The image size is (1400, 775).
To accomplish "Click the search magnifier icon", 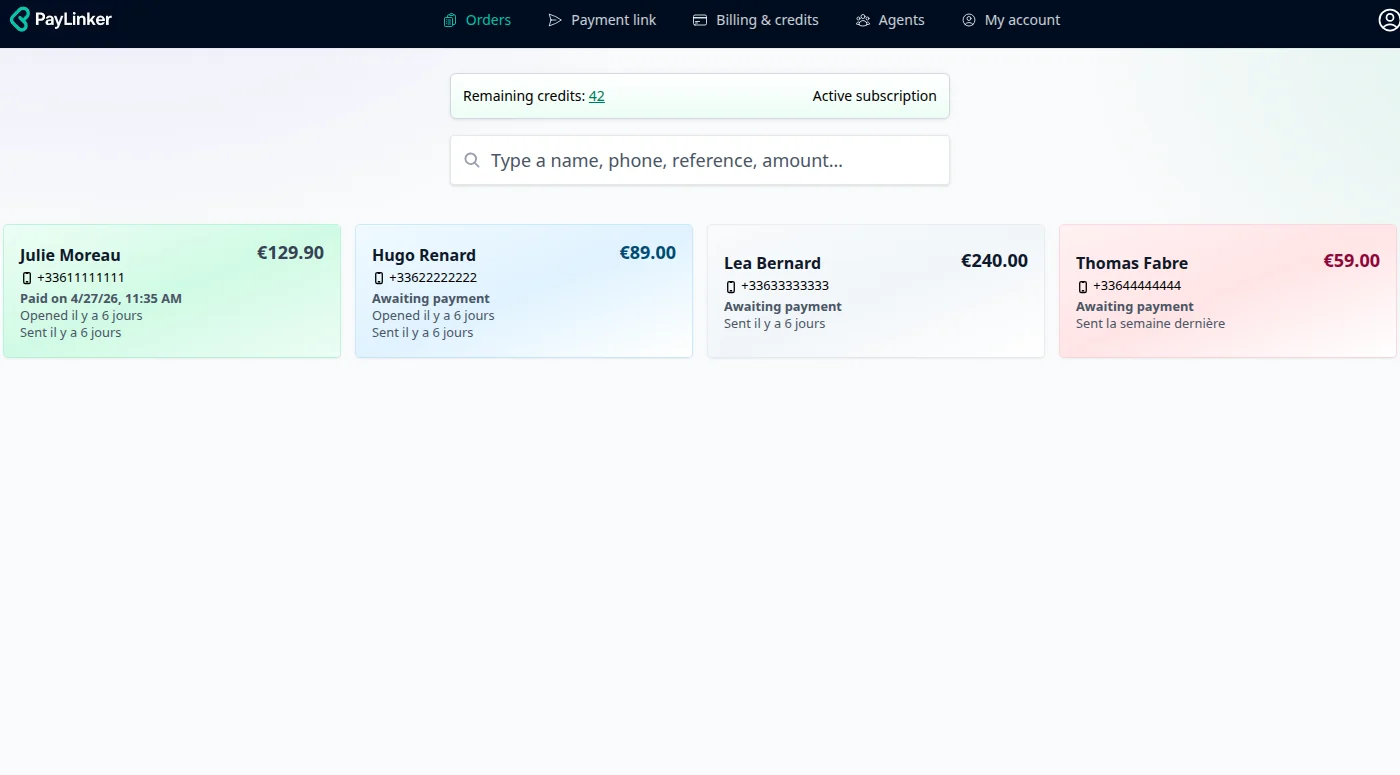I will [x=472, y=160].
